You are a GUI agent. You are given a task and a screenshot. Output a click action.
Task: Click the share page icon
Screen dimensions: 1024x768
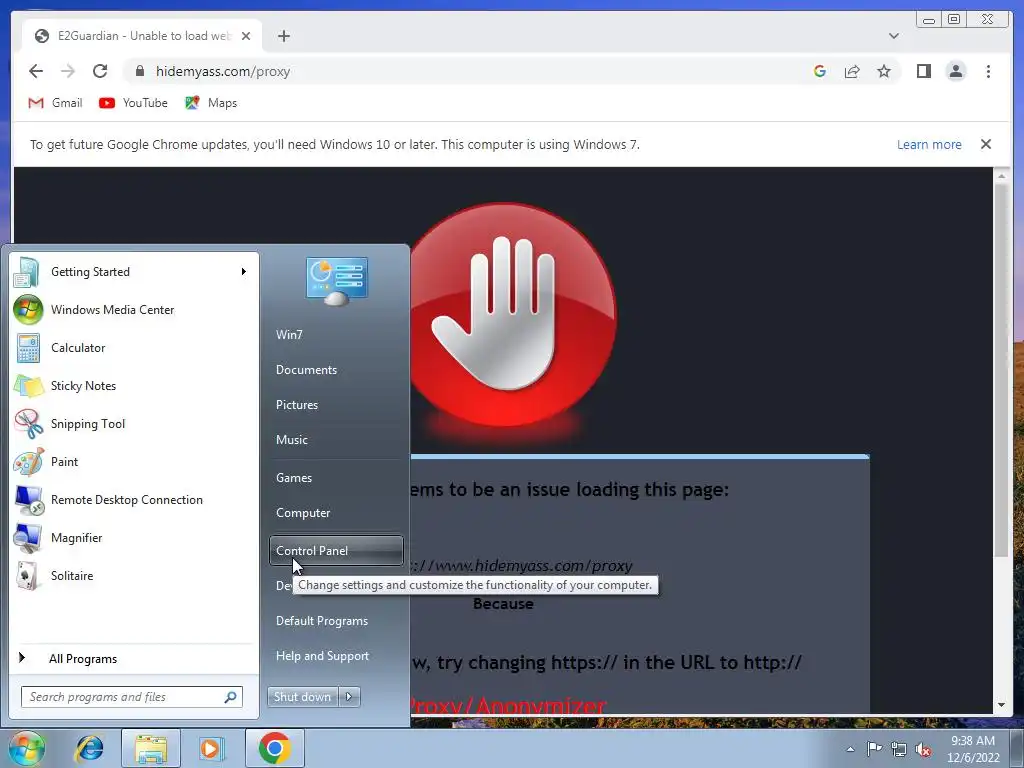[x=852, y=71]
